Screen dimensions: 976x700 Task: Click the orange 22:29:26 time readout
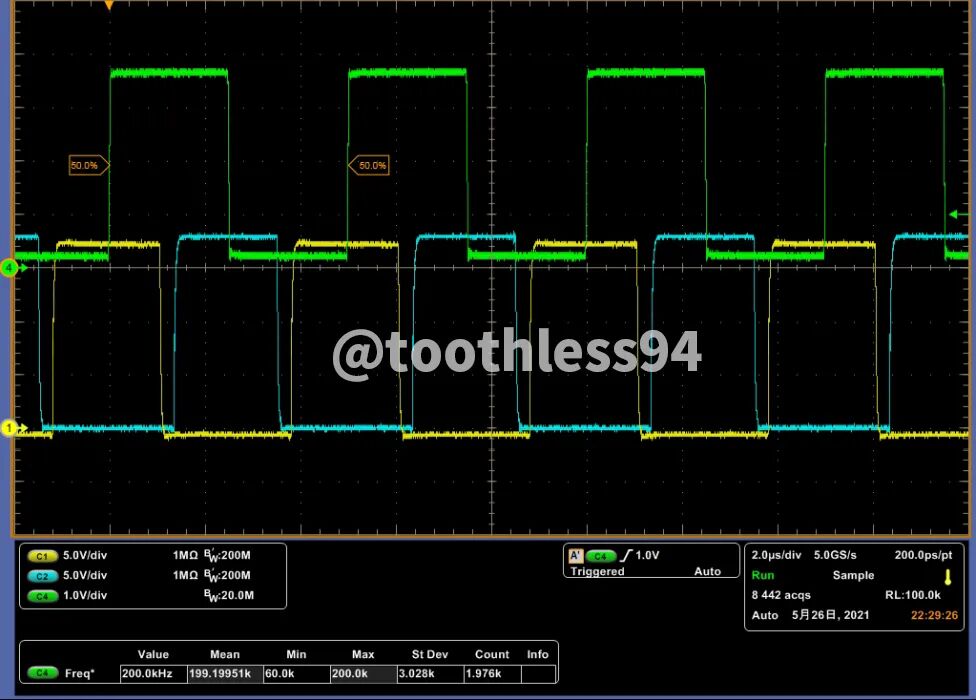coord(934,615)
